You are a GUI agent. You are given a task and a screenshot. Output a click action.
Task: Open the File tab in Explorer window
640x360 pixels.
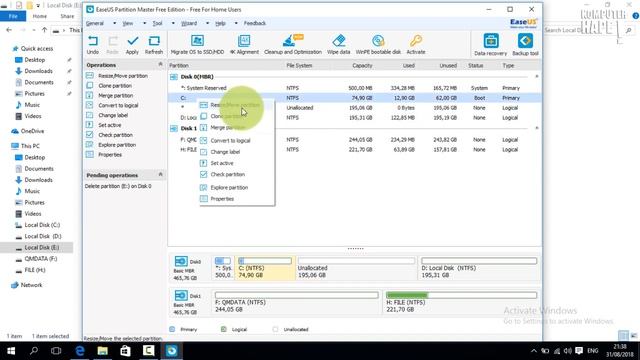click(13, 16)
